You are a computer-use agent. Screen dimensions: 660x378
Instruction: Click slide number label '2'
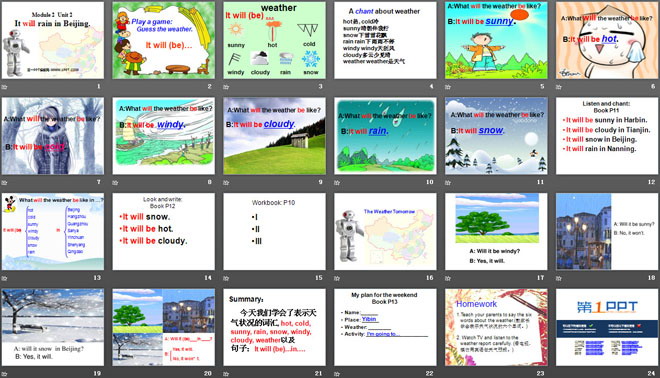tap(210, 86)
